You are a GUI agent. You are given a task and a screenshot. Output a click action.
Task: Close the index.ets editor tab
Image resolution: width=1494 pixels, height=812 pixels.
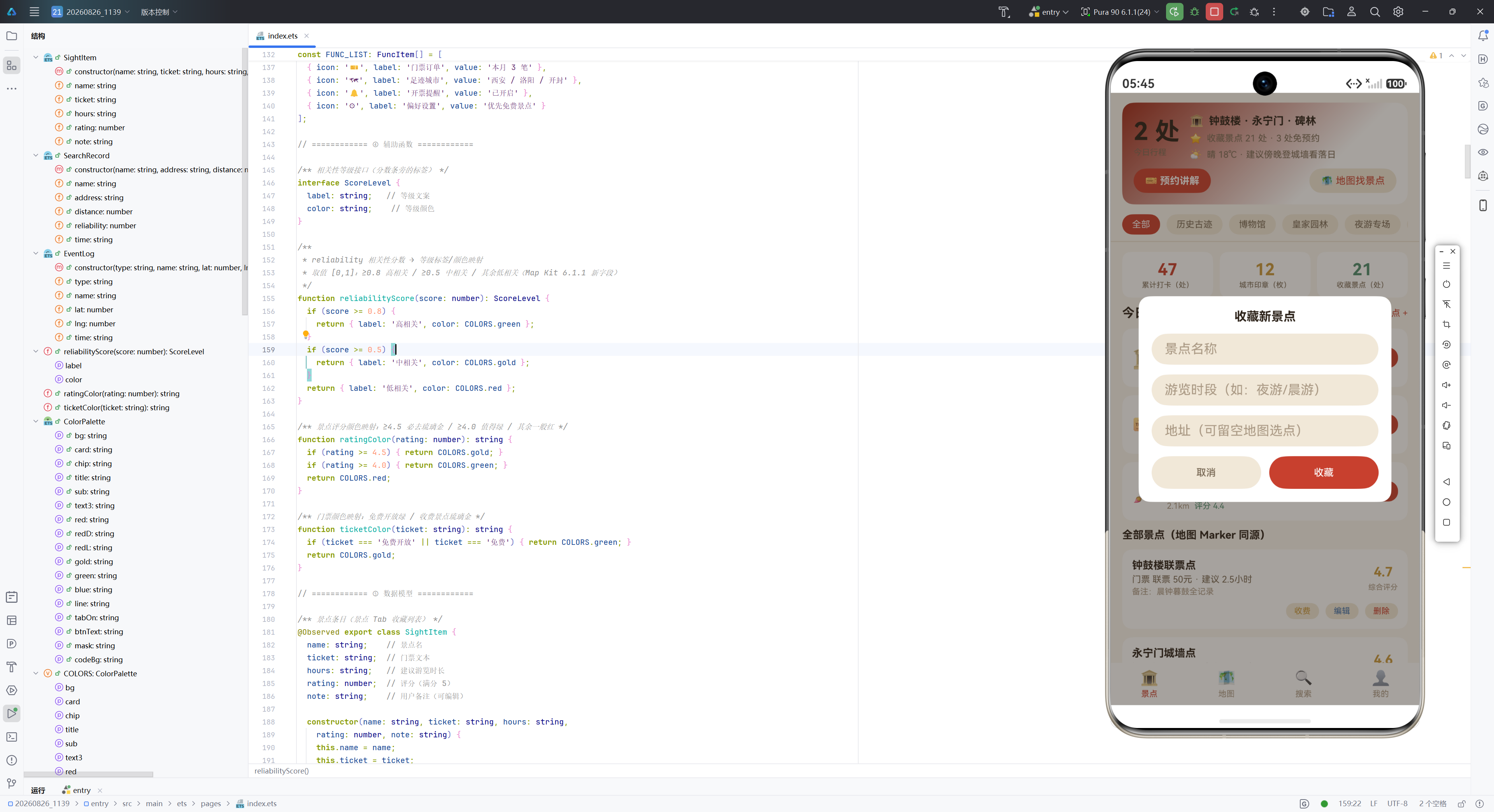(x=307, y=36)
